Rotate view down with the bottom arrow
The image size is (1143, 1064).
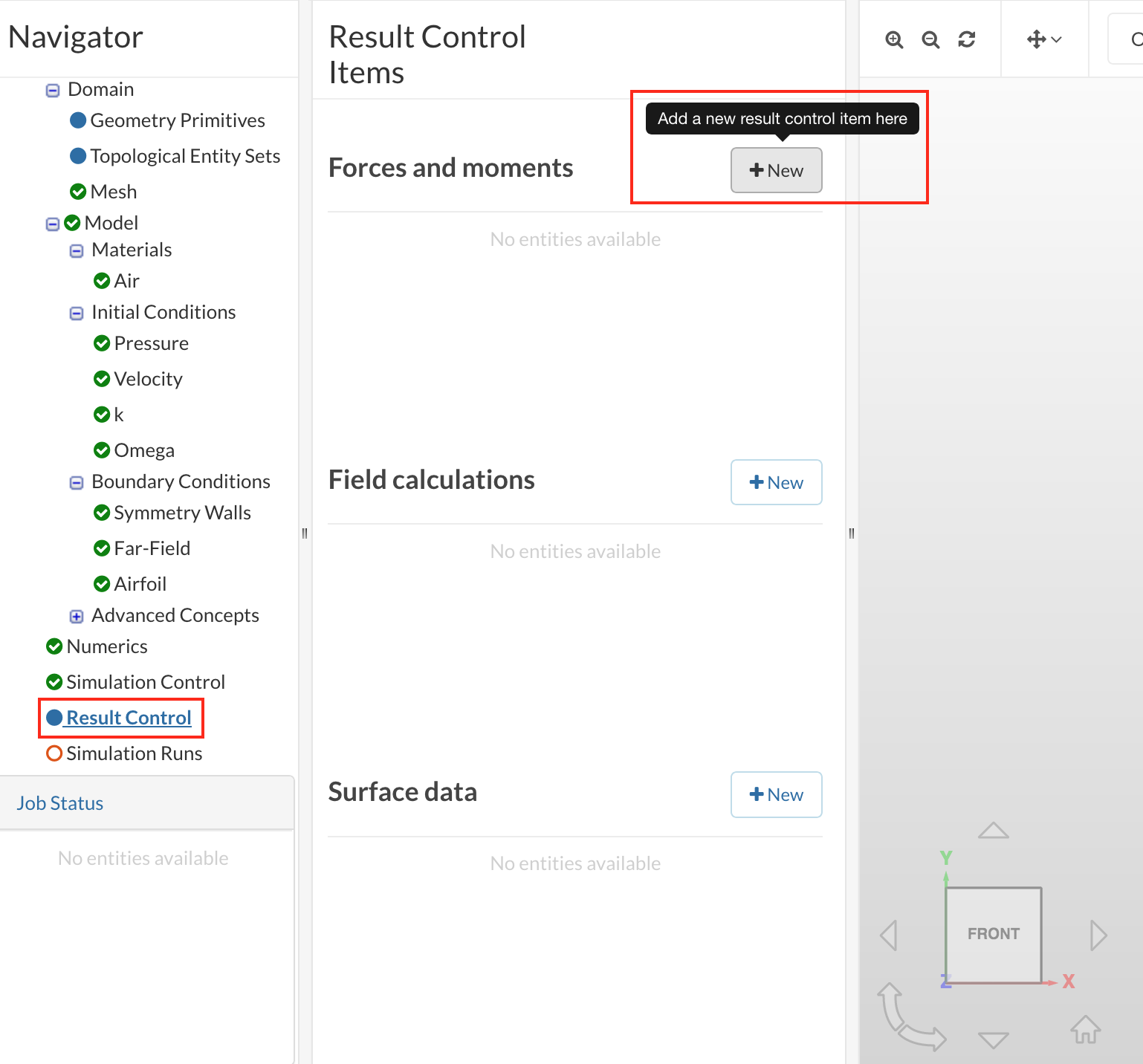click(x=994, y=1039)
